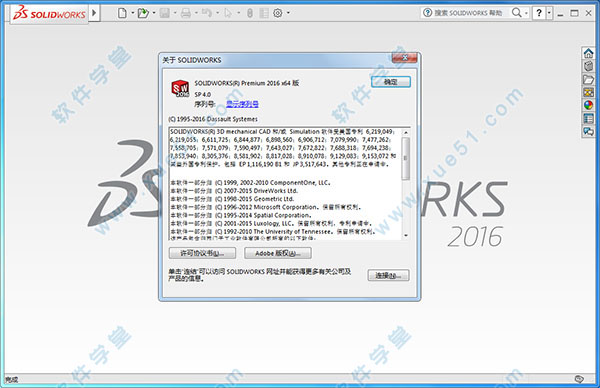
Task: Expand the Options gear dropdown arrow
Action: 288,13
